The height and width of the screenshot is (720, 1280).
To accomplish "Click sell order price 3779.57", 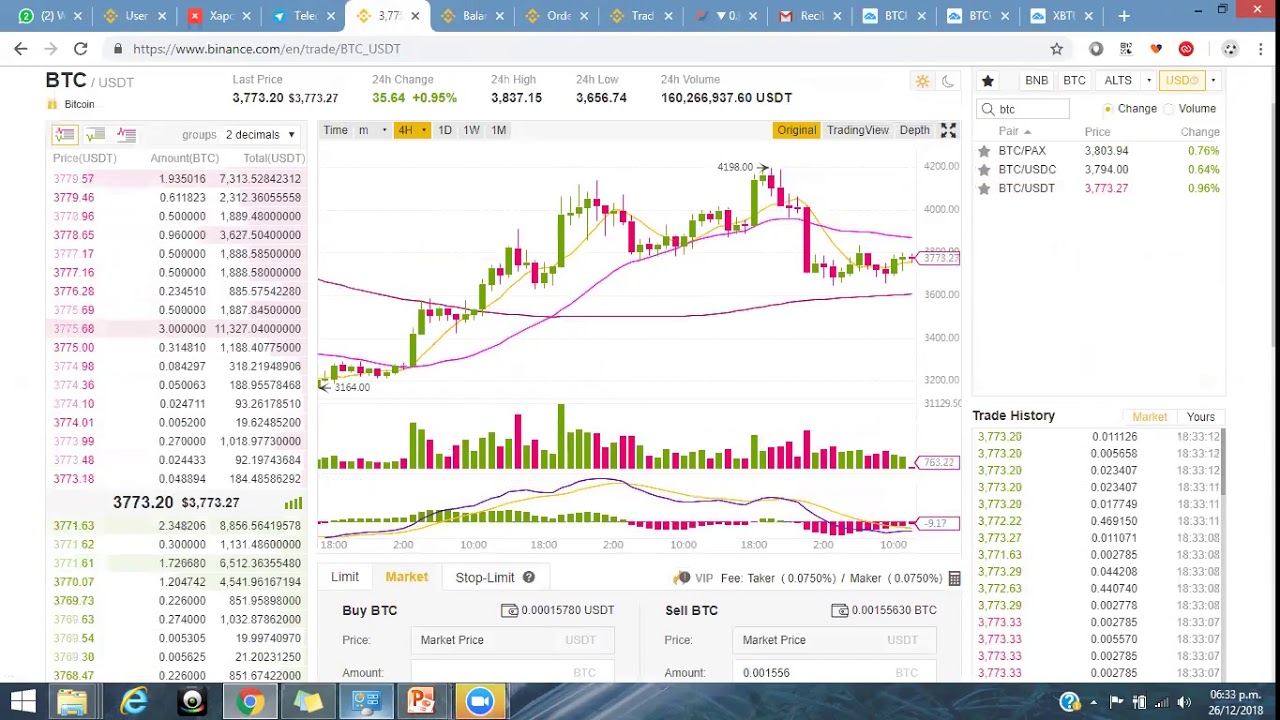I will coord(73,179).
